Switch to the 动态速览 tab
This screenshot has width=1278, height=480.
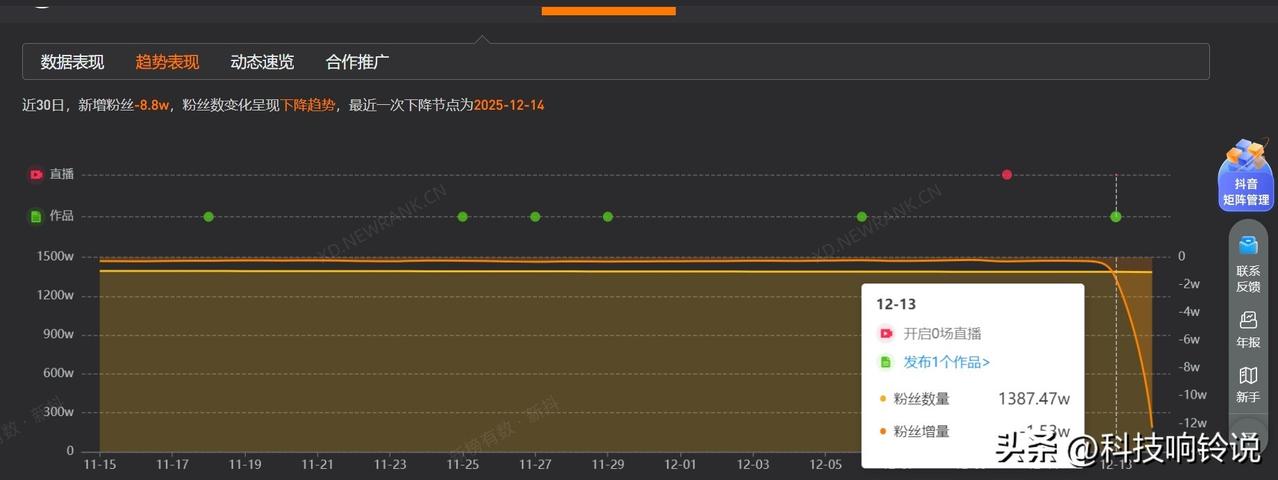click(x=262, y=62)
